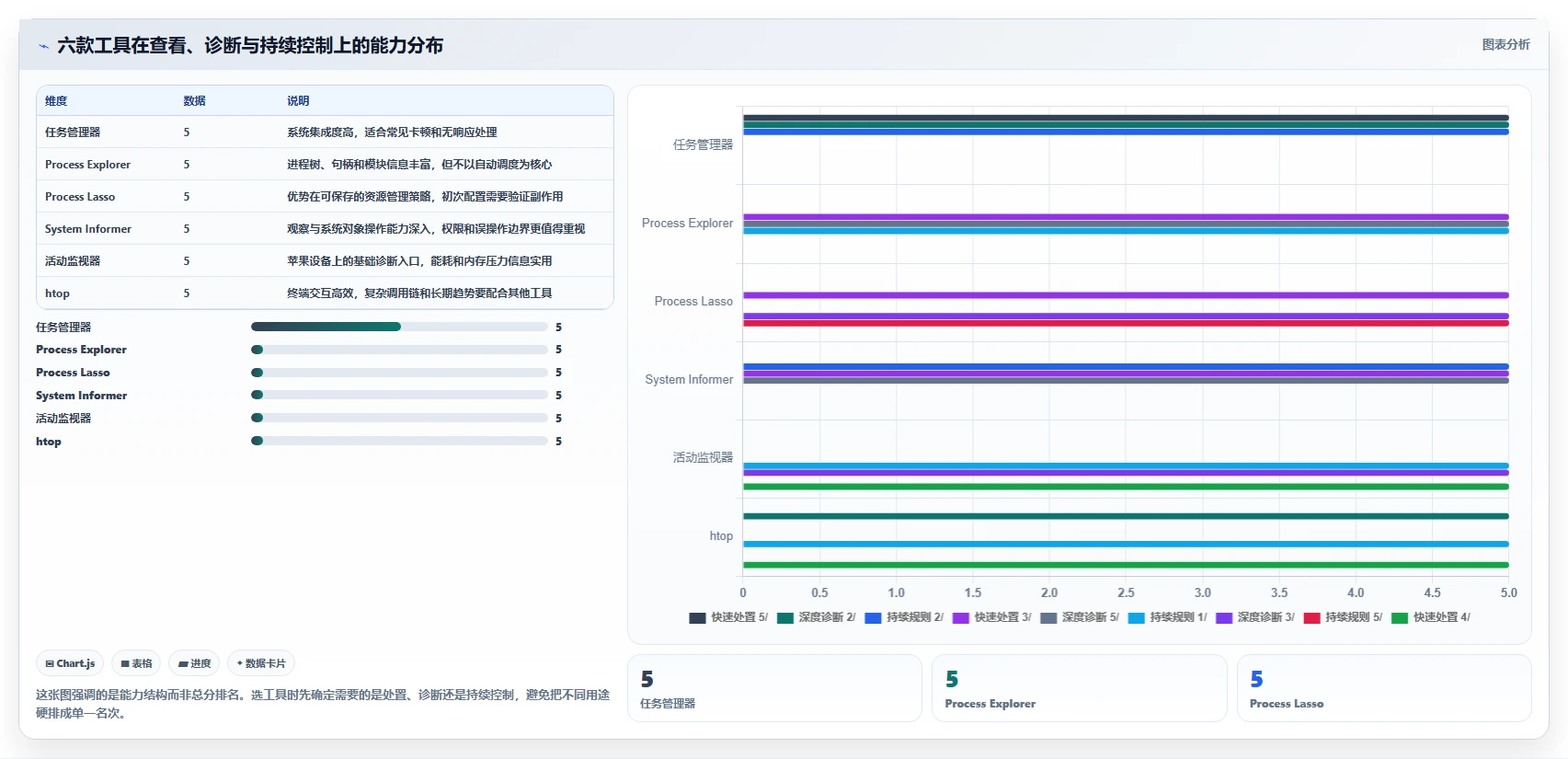
Task: Click the Process Lasso progress bar
Action: pos(399,373)
